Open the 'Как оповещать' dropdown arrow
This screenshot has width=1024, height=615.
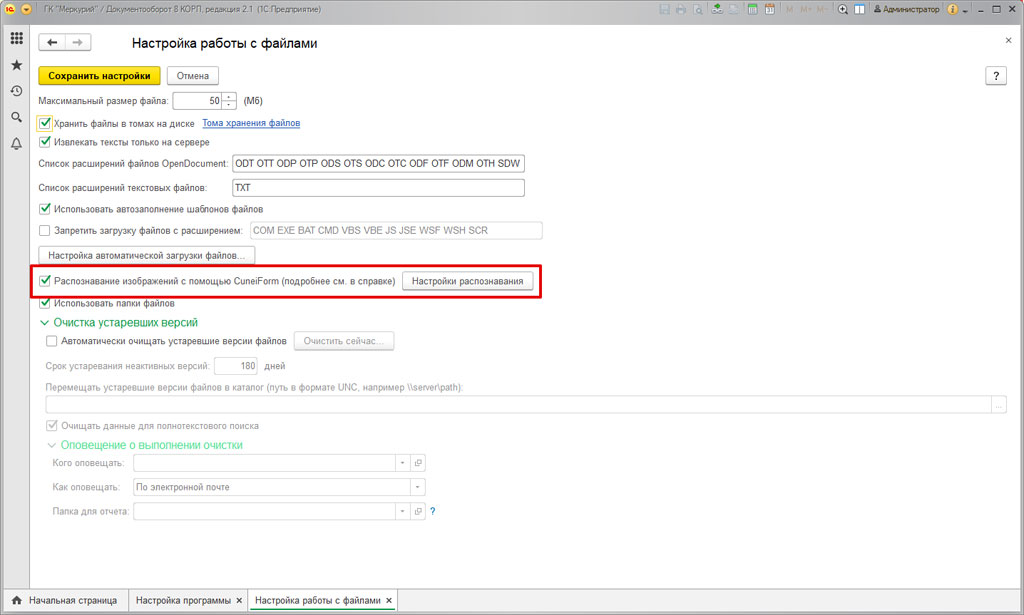(417, 487)
